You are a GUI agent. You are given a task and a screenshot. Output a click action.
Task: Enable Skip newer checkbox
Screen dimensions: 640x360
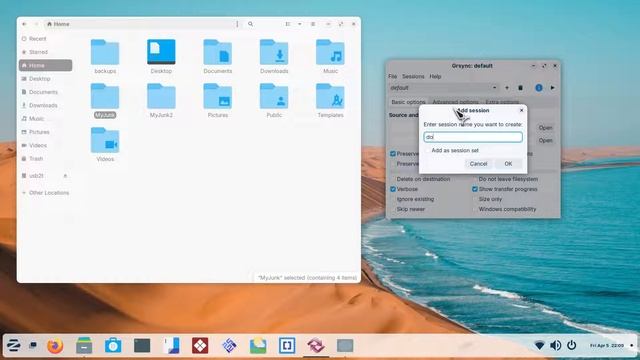coord(393,209)
